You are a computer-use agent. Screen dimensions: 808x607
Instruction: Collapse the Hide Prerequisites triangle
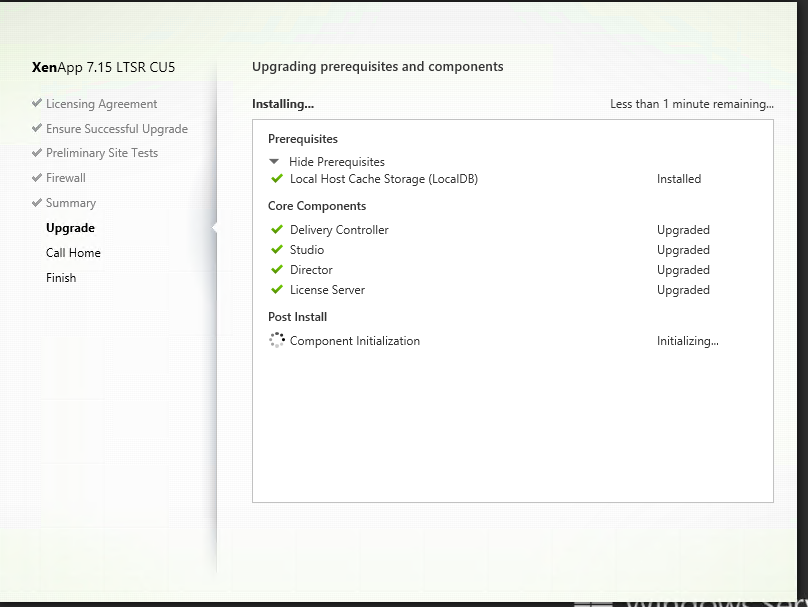click(274, 162)
